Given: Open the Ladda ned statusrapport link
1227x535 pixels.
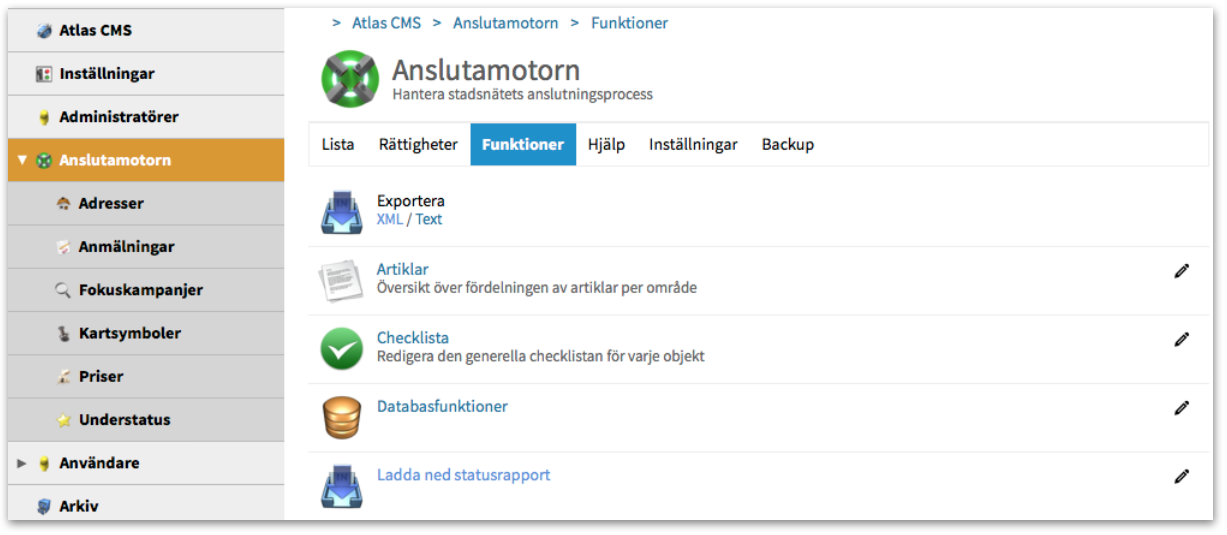Looking at the screenshot, I should tap(463, 475).
